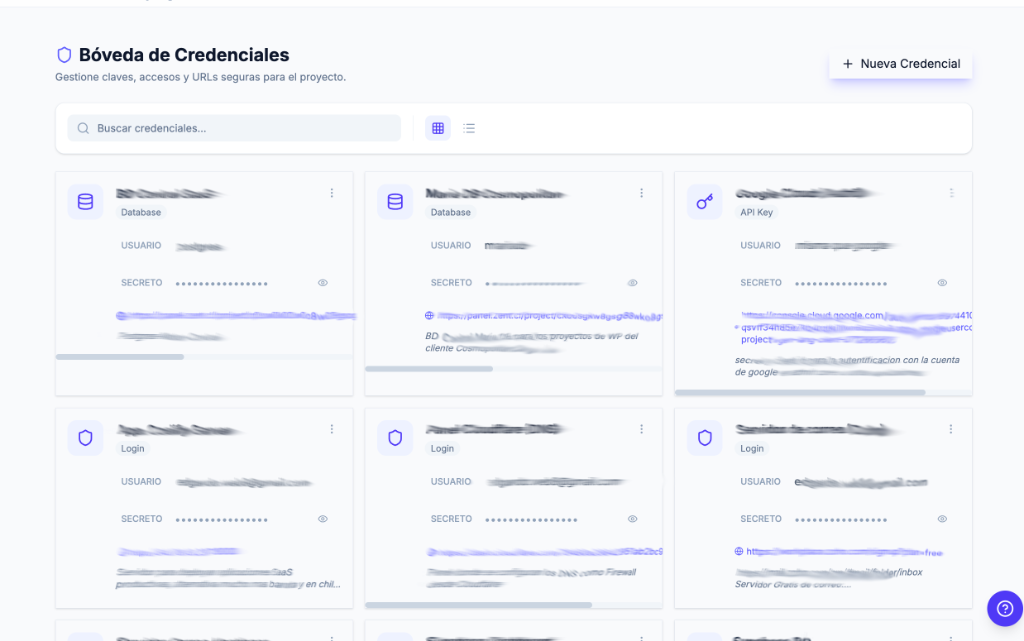Open options menu of first Database card

pyautogui.click(x=332, y=193)
